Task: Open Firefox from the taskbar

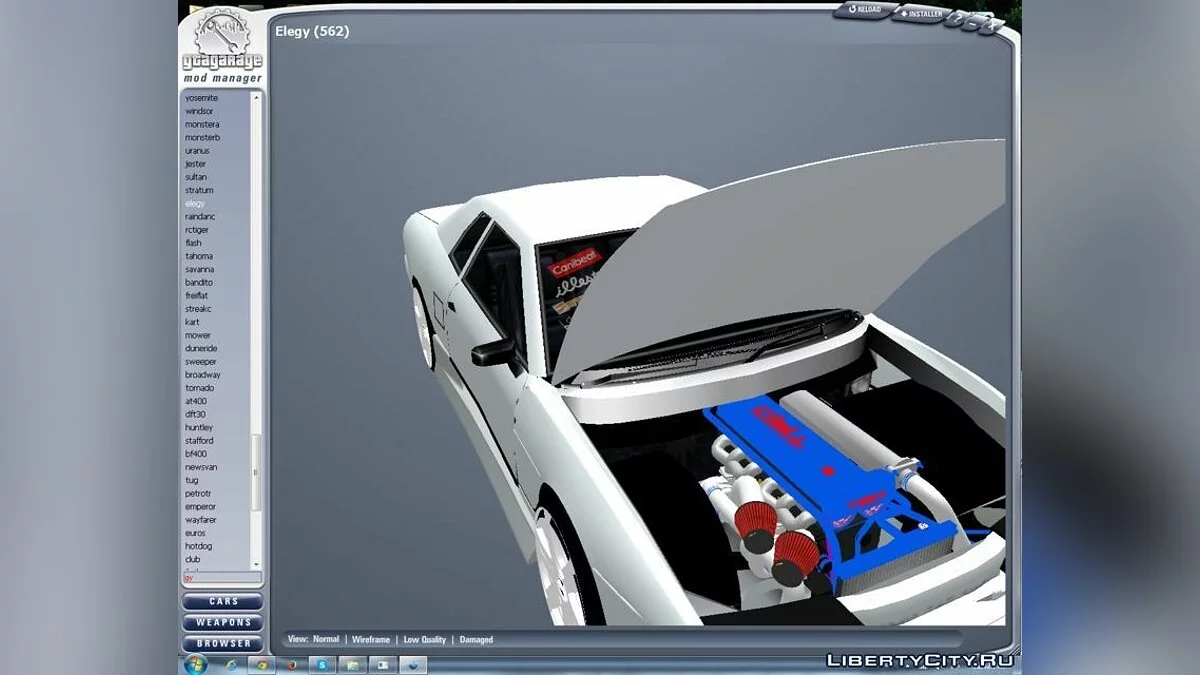Action: tap(292, 665)
